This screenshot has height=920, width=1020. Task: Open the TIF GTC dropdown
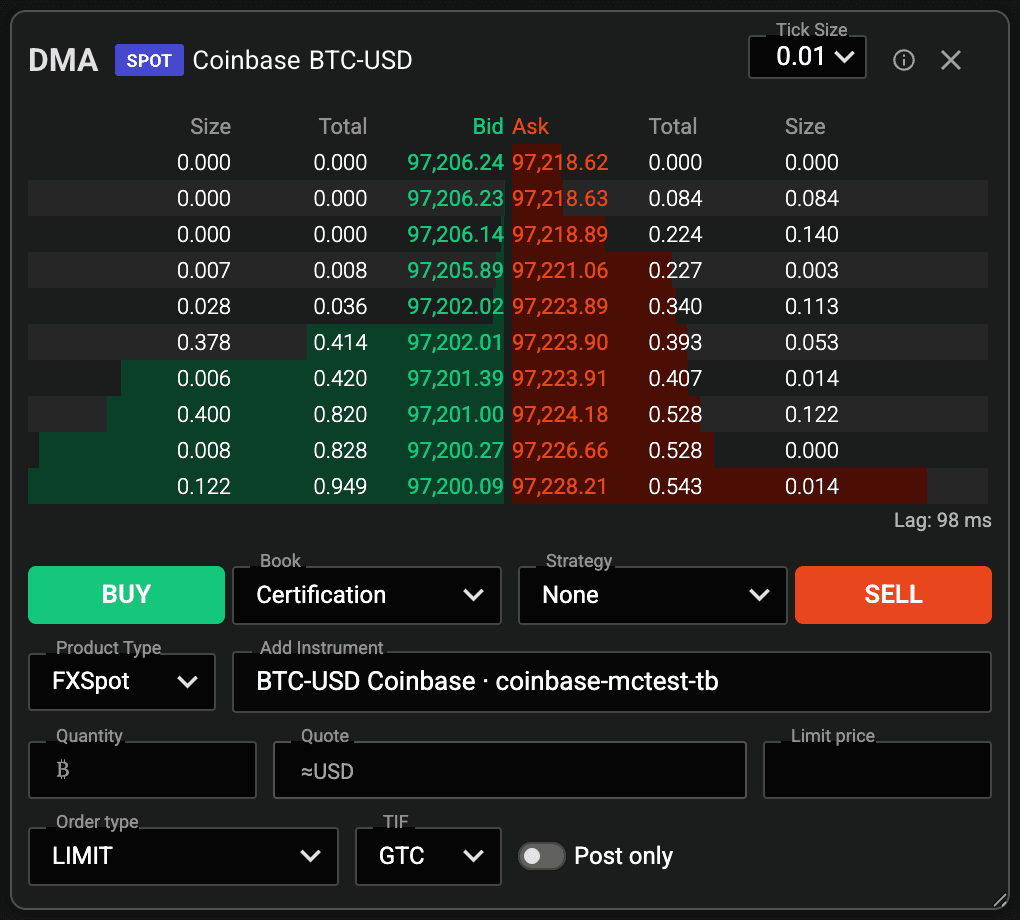pos(428,856)
